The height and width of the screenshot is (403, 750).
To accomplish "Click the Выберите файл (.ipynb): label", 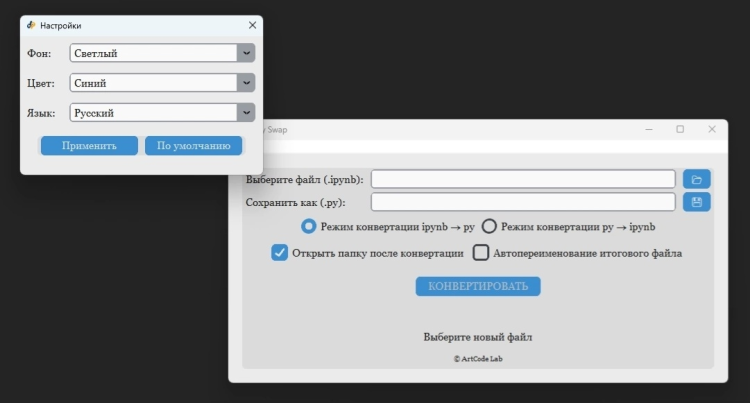I will [305, 180].
